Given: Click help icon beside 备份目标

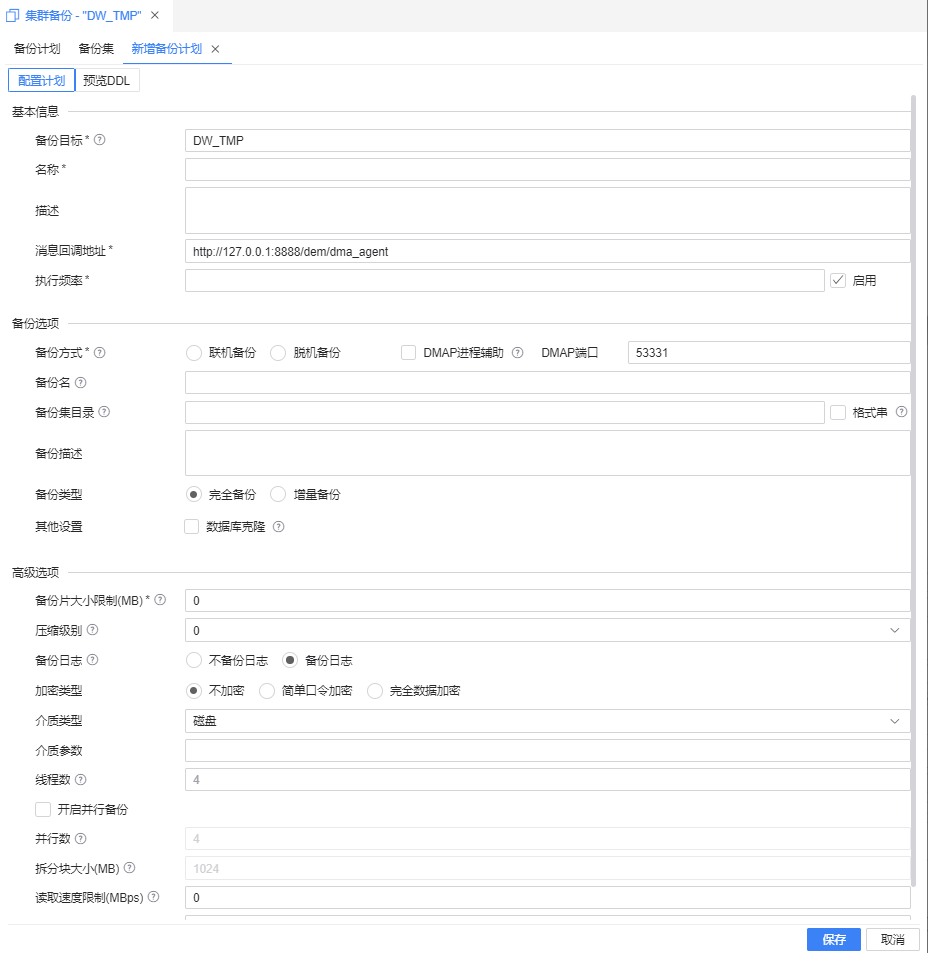Looking at the screenshot, I should click(100, 140).
